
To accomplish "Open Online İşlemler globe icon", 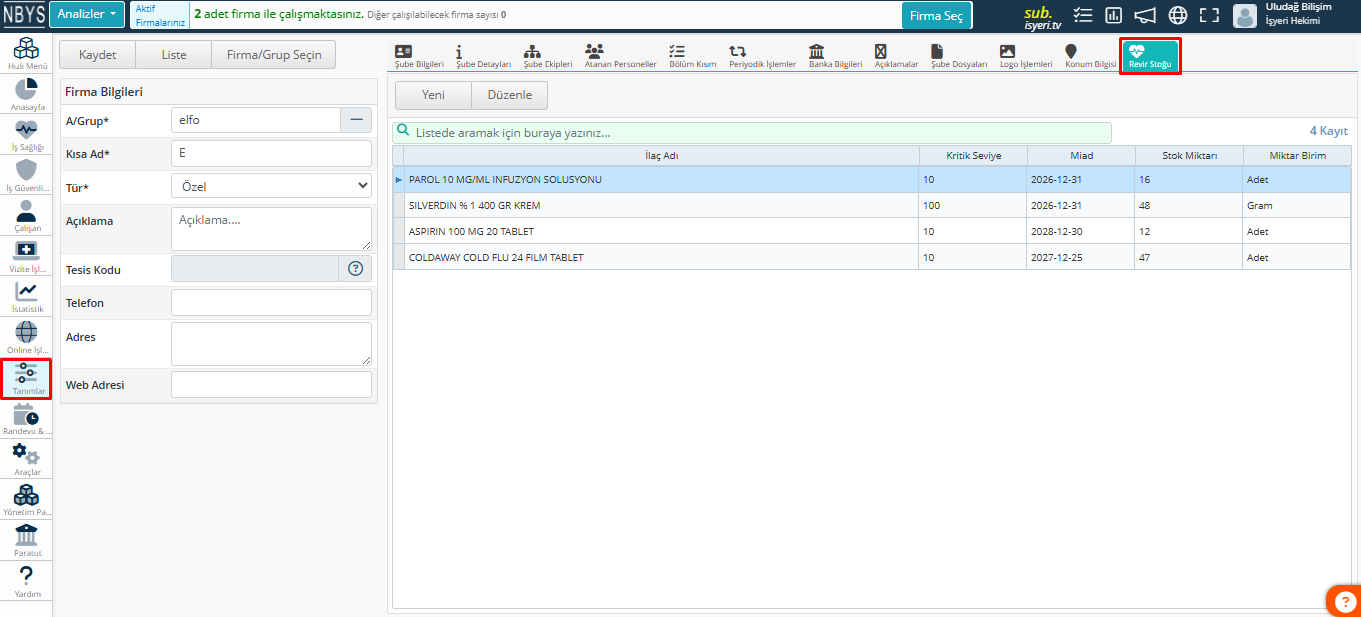I will [x=27, y=338].
